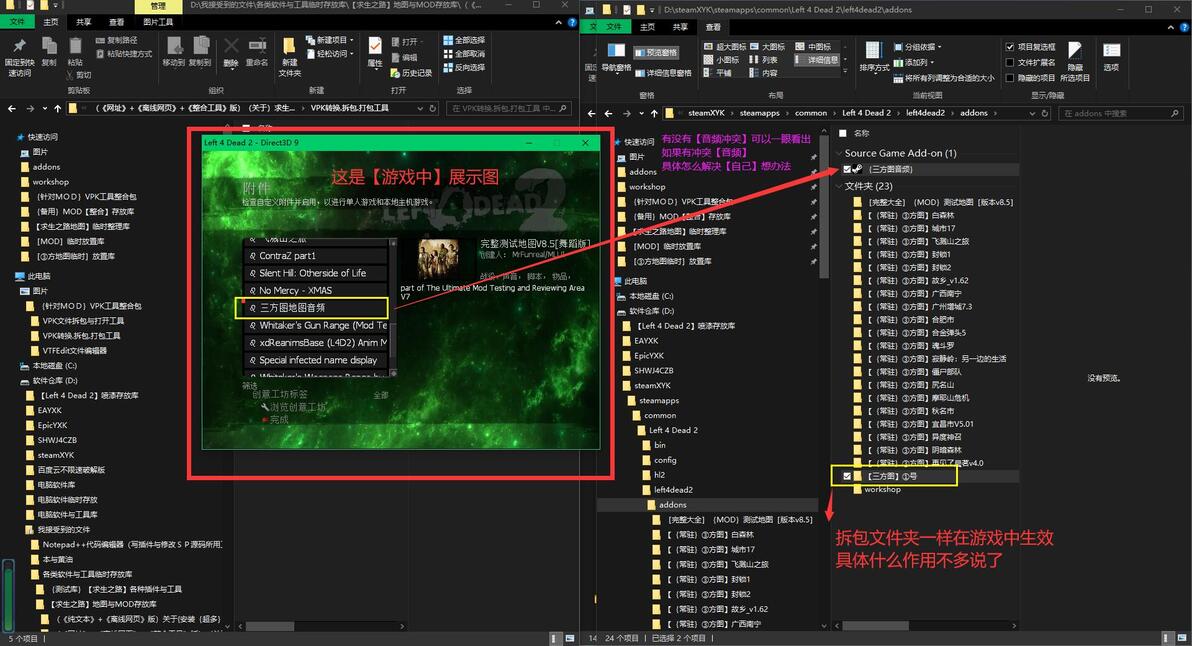Select No Mercy - XMAS addon in game
This screenshot has width=1192, height=646.
pos(316,290)
